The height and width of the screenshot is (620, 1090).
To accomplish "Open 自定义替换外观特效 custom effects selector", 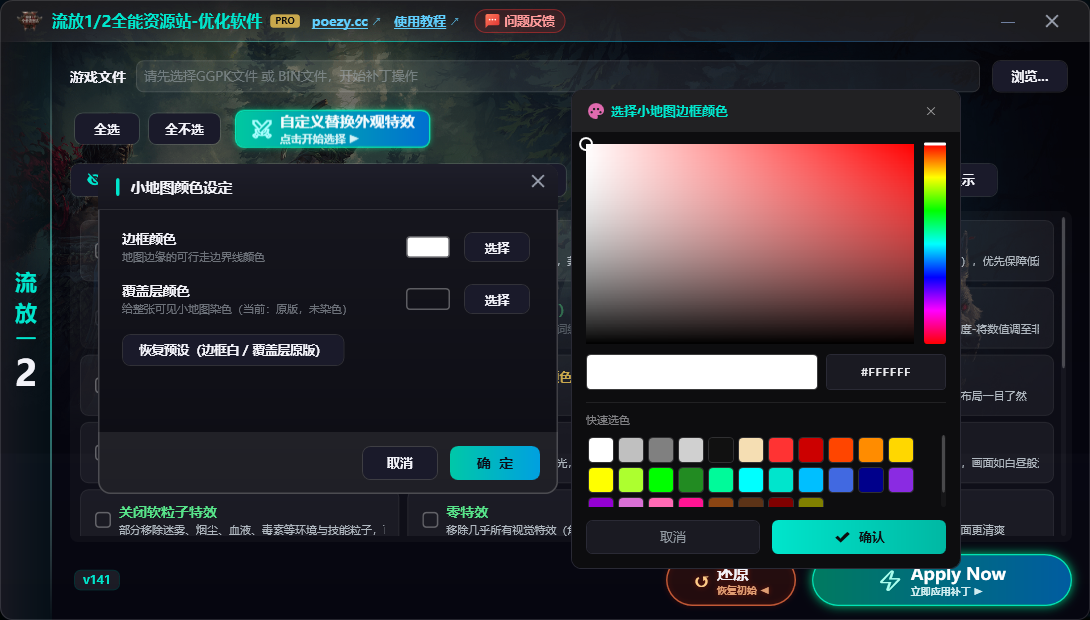I will (x=332, y=129).
